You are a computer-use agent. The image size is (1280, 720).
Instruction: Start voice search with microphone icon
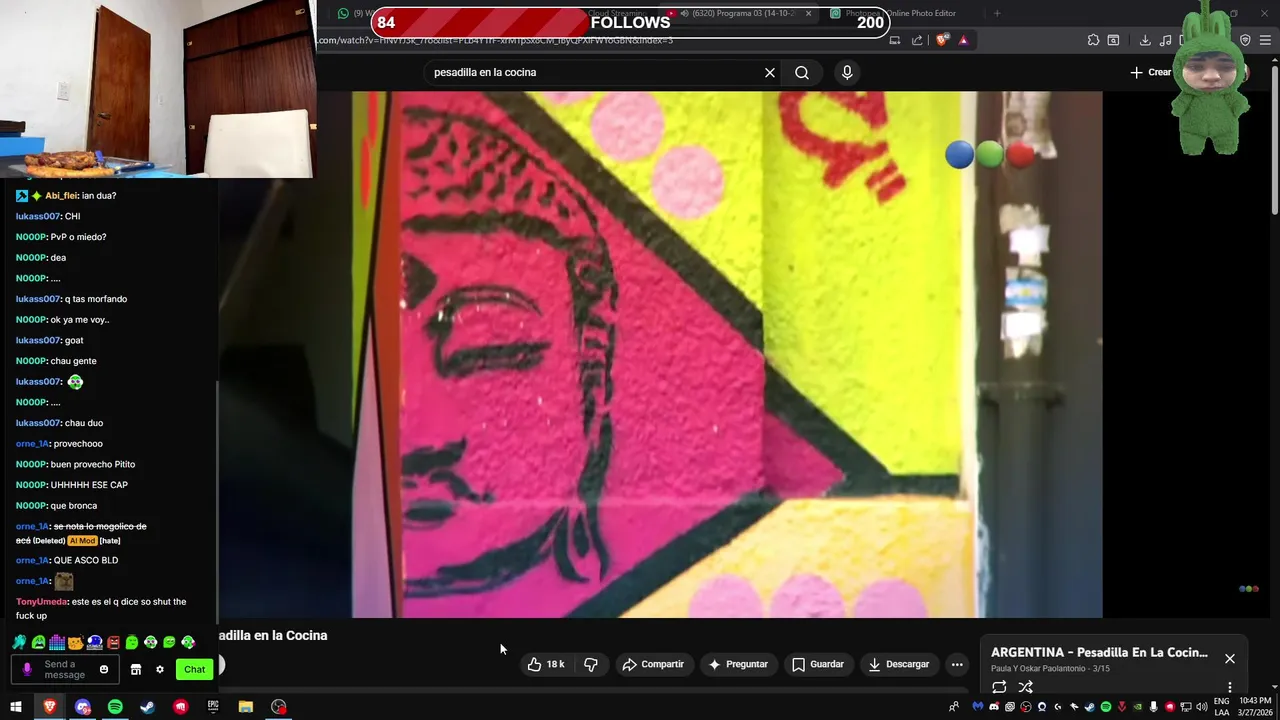point(847,72)
